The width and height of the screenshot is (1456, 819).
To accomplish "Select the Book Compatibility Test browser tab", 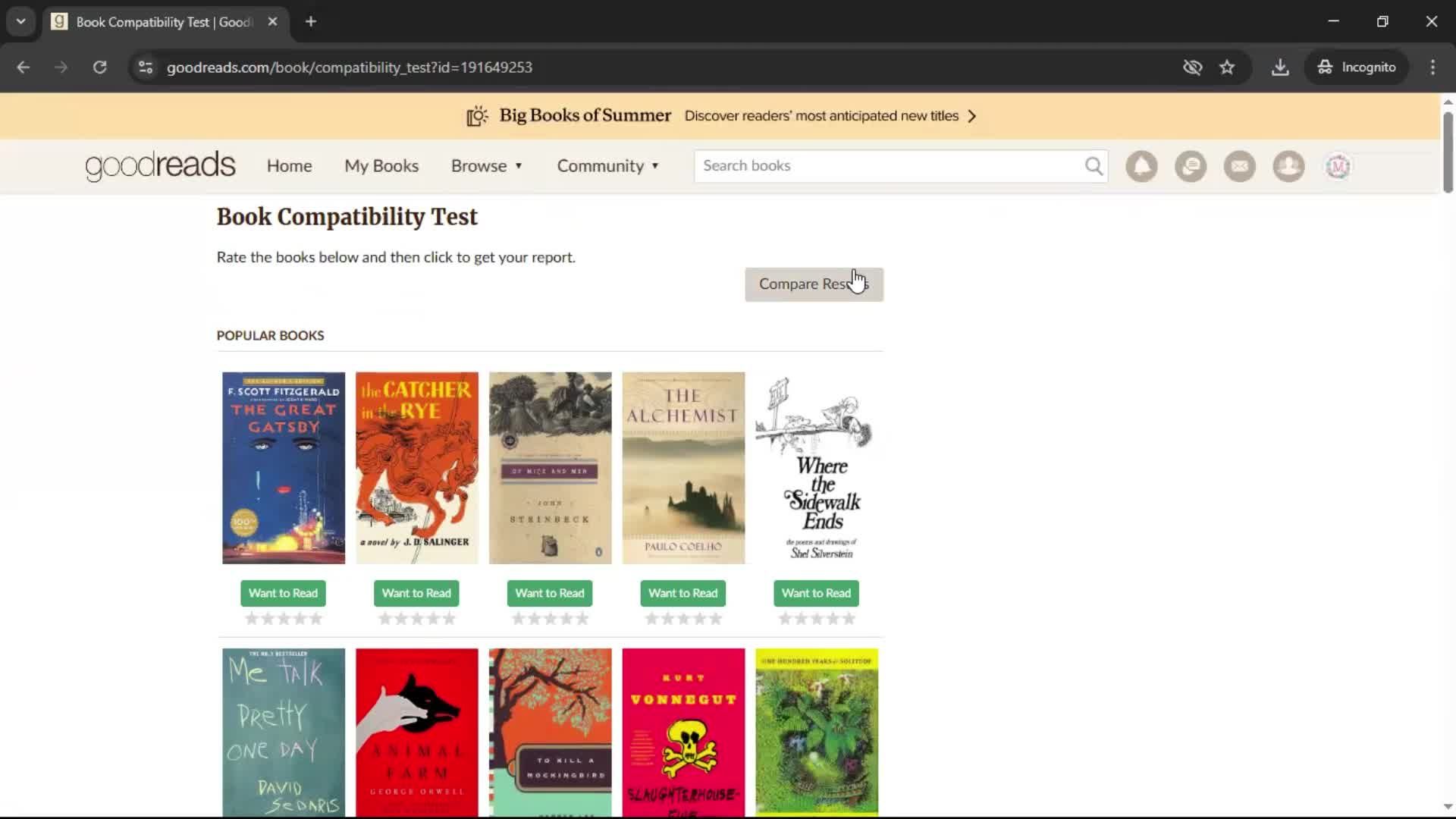I will pos(165,22).
